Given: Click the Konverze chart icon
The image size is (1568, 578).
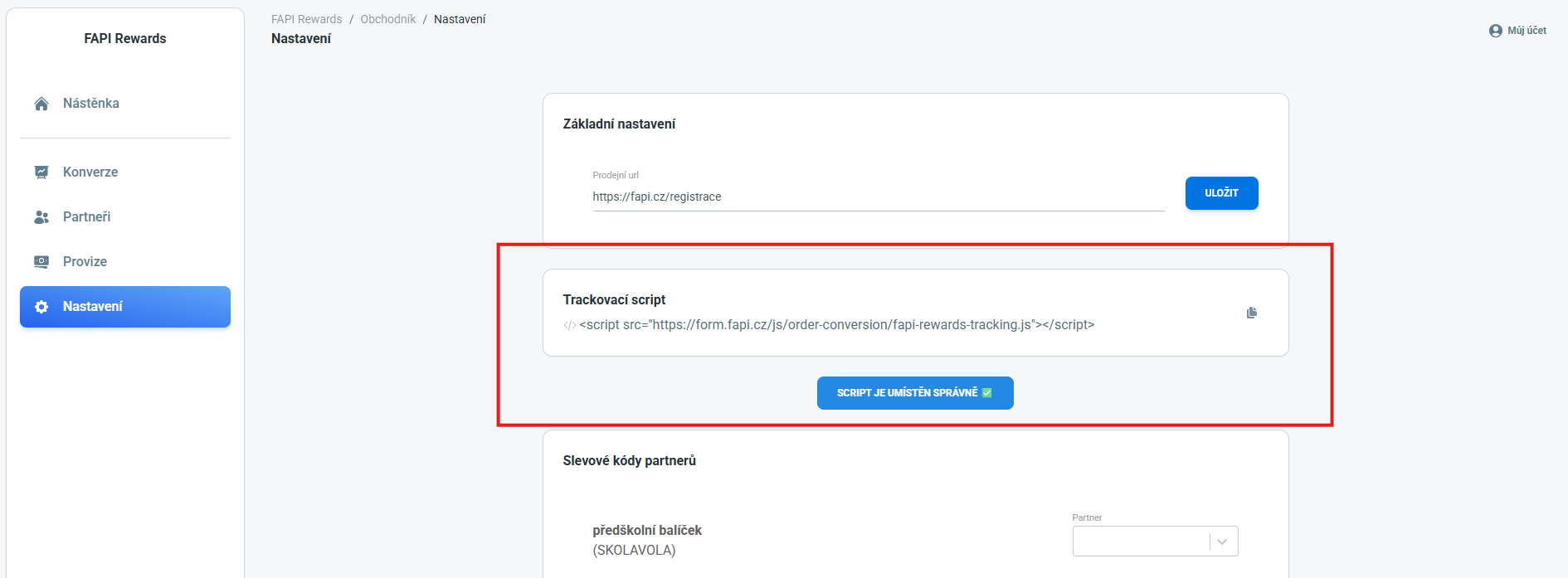Looking at the screenshot, I should click(x=41, y=172).
